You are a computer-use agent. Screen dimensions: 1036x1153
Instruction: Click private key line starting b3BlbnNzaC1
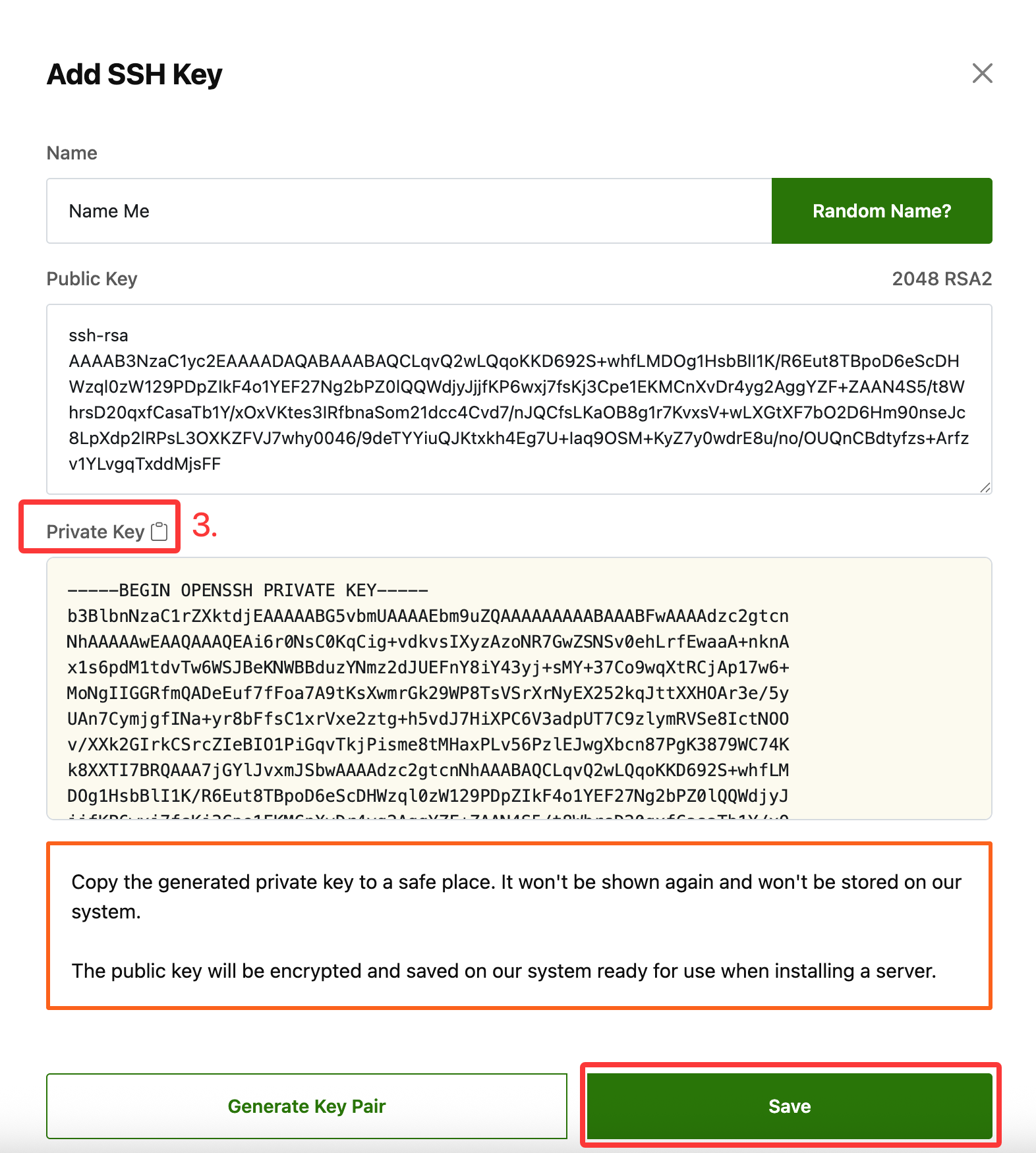pyautogui.click(x=428, y=616)
